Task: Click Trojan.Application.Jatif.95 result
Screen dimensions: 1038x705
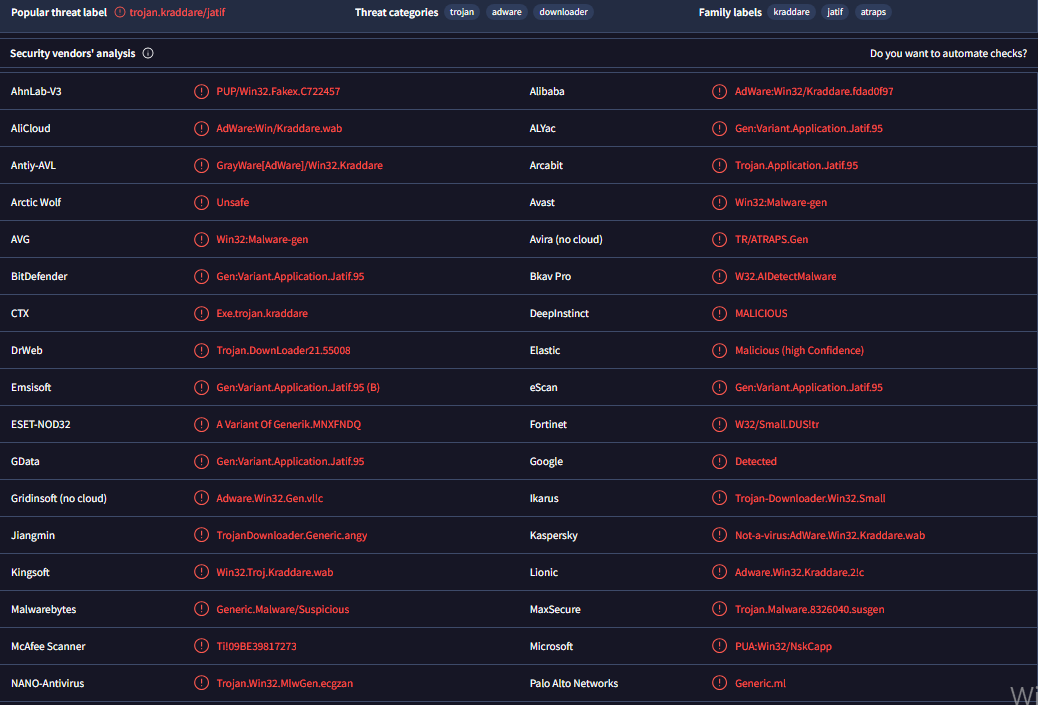Action: pyautogui.click(x=796, y=165)
